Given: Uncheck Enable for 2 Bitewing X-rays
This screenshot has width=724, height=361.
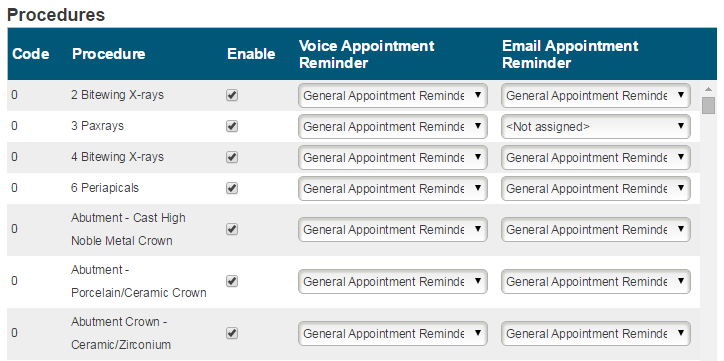Looking at the screenshot, I should 232,96.
